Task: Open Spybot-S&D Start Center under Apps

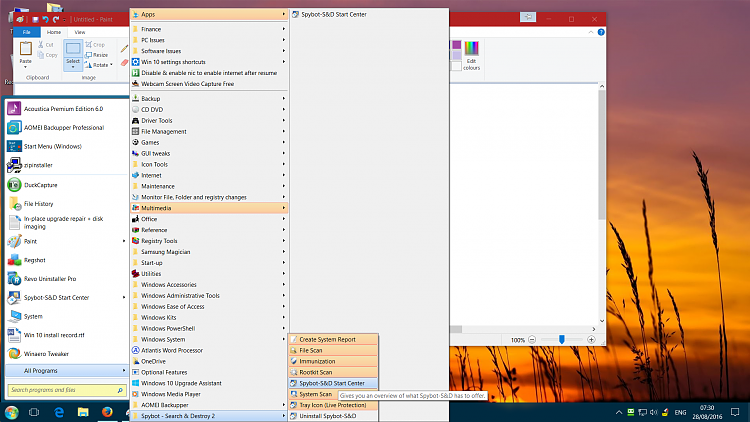Action: pyautogui.click(x=369, y=14)
